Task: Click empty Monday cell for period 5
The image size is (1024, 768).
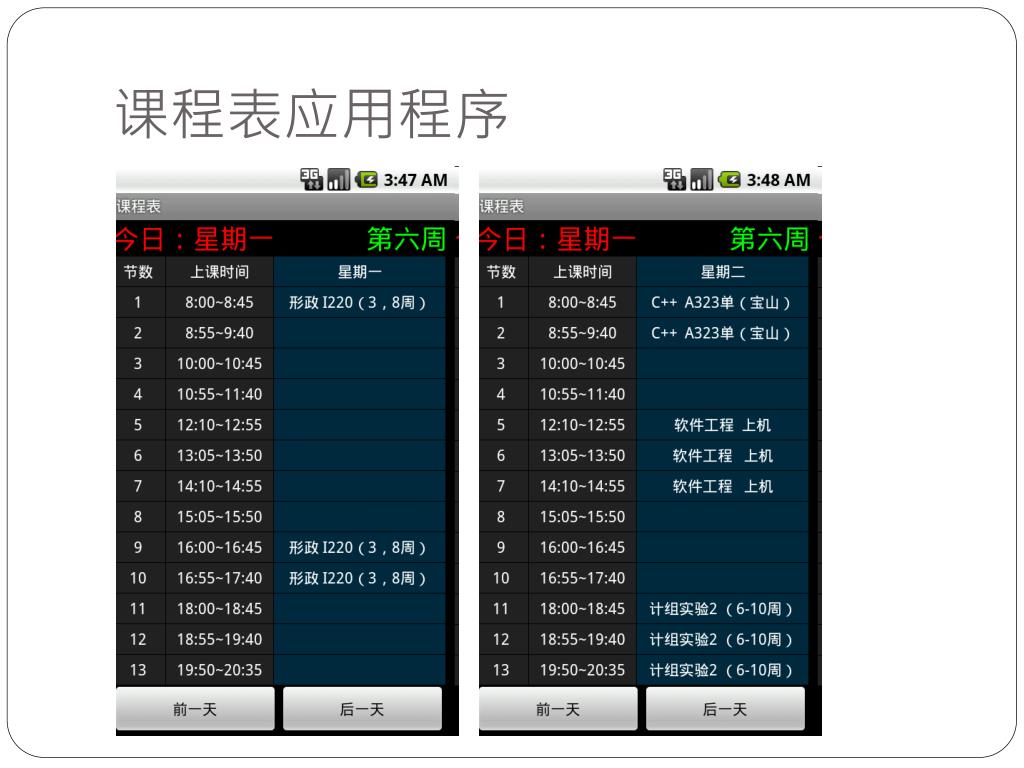Action: pyautogui.click(x=360, y=425)
